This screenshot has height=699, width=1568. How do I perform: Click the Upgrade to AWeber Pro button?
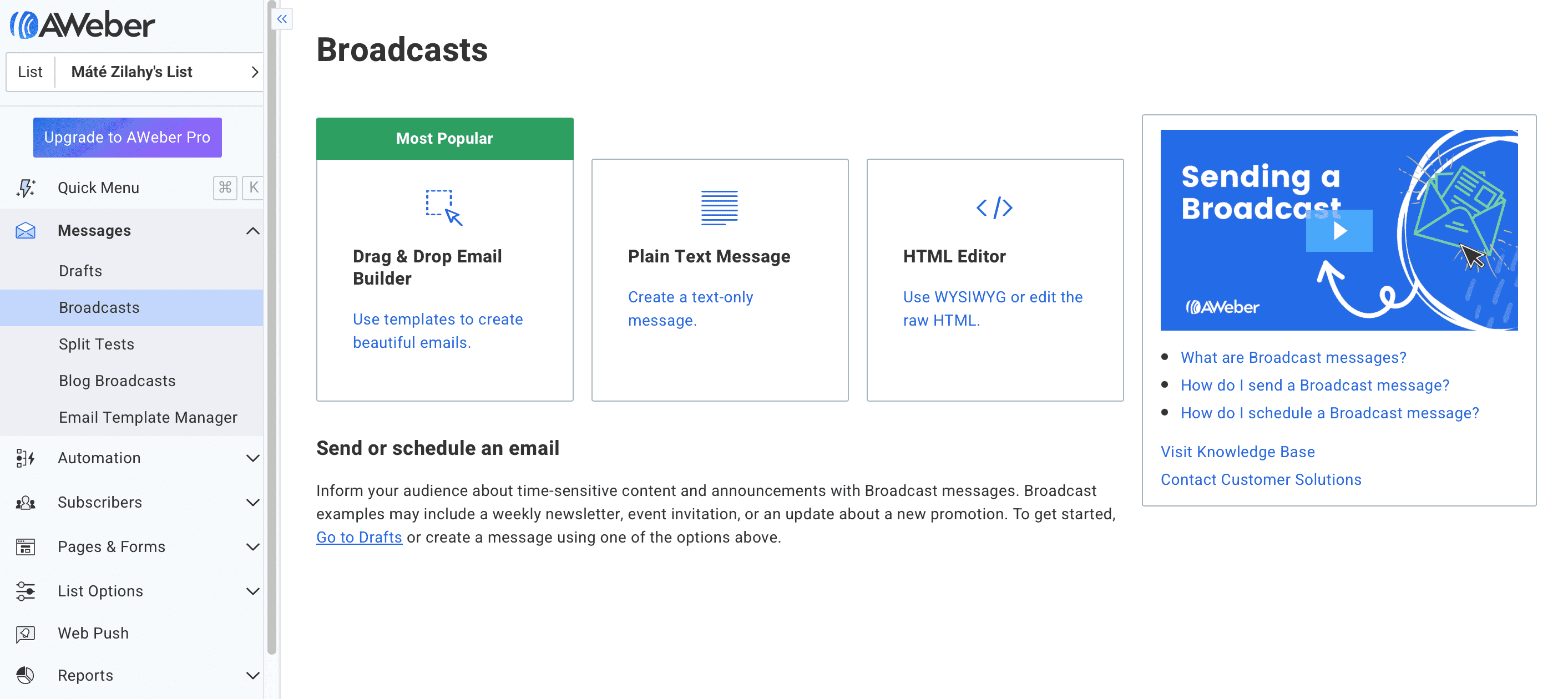[127, 138]
